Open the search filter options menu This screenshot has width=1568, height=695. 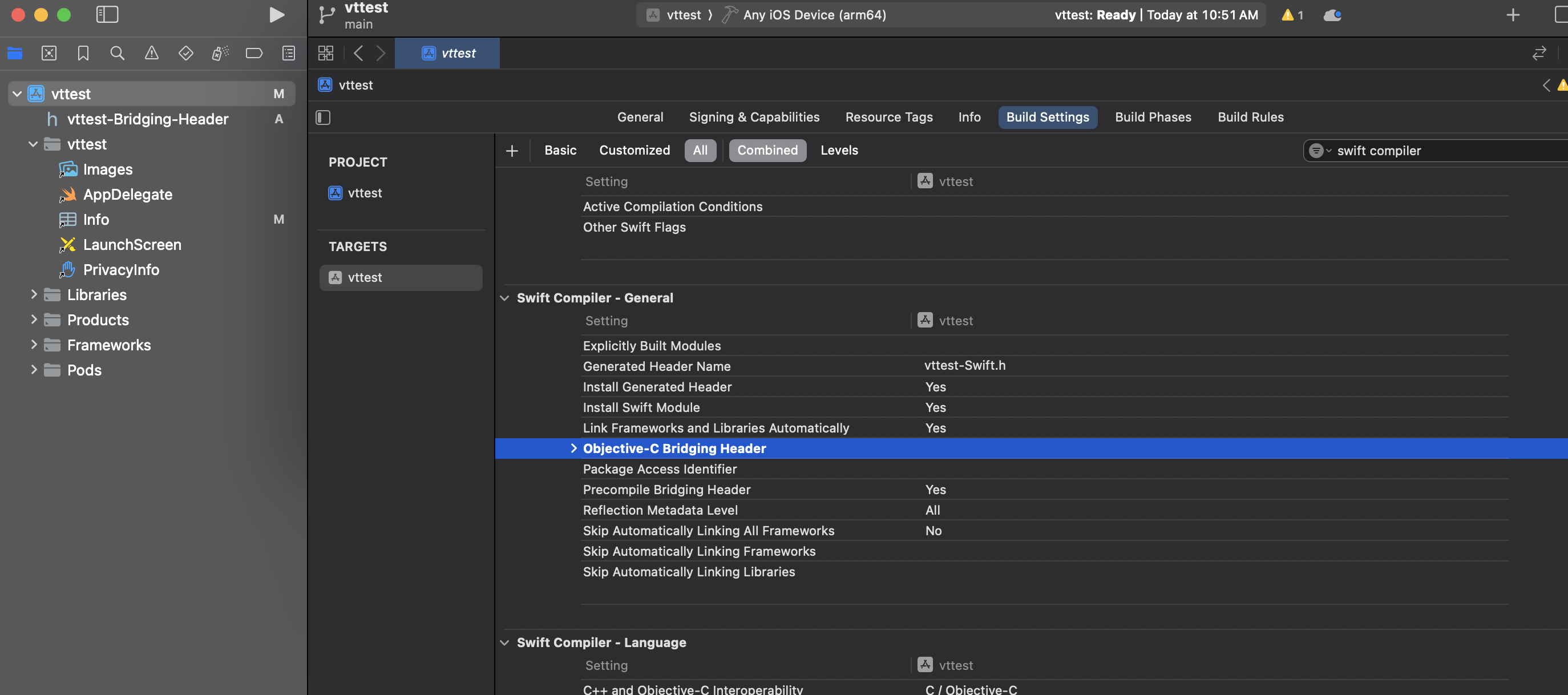(x=1319, y=150)
